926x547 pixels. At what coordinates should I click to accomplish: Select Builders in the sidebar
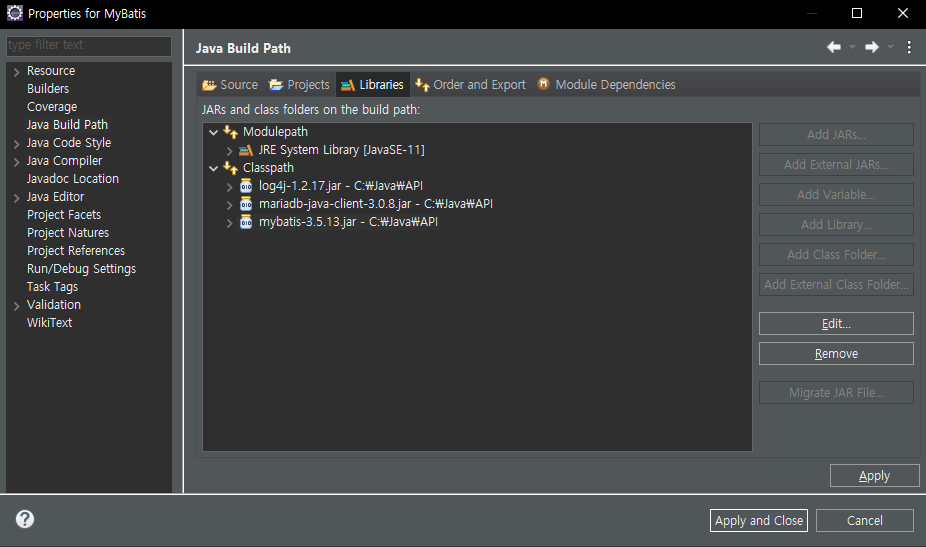[48, 89]
